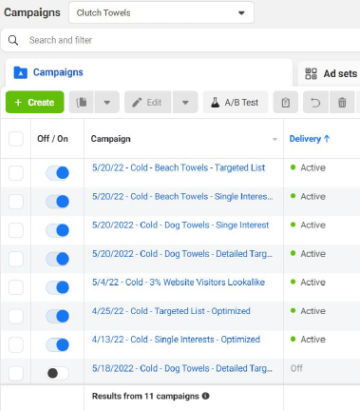Click the Campaign column header
The height and width of the screenshot is (411, 360).
coord(110,139)
